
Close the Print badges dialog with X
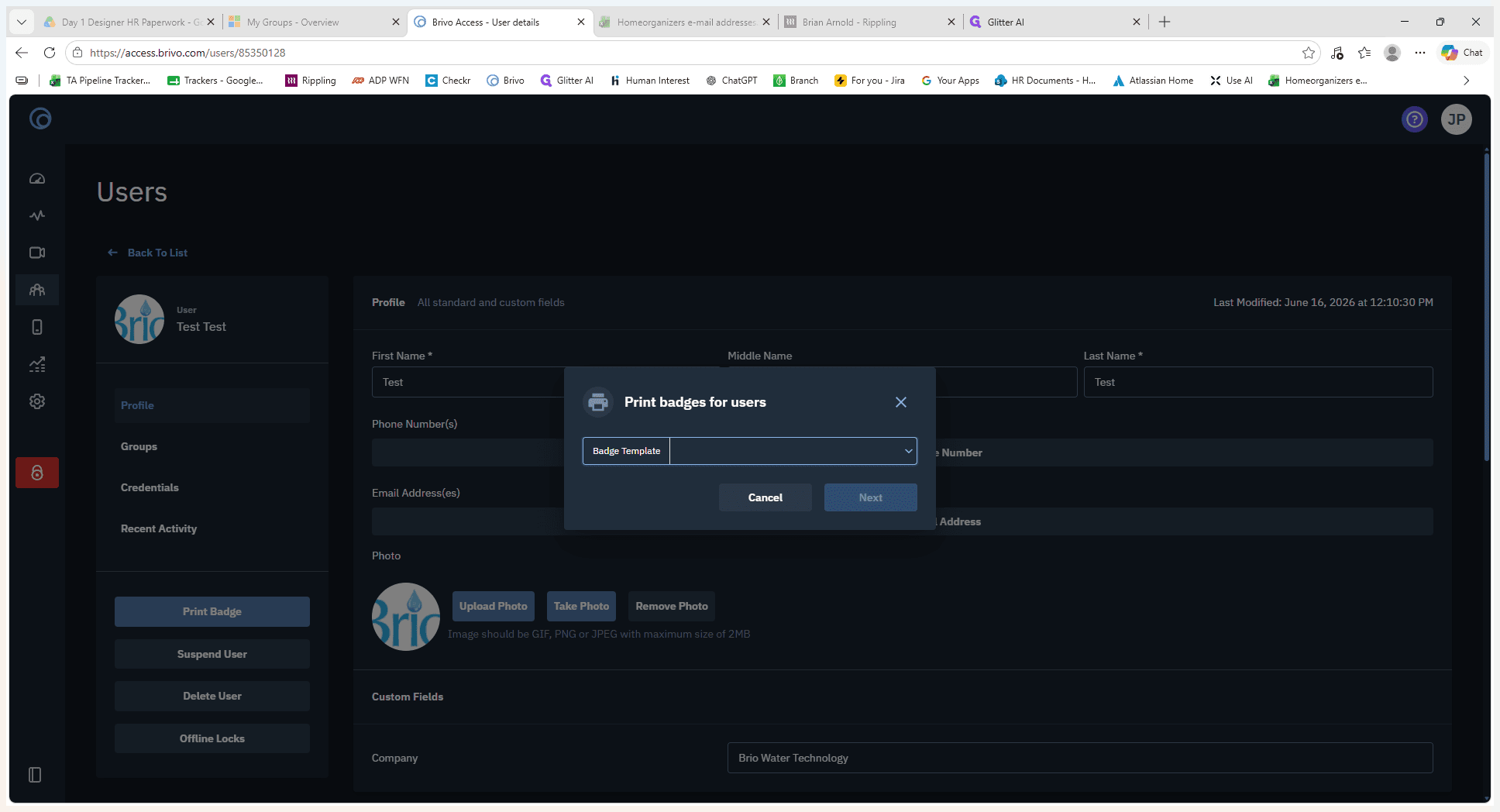[x=901, y=402]
